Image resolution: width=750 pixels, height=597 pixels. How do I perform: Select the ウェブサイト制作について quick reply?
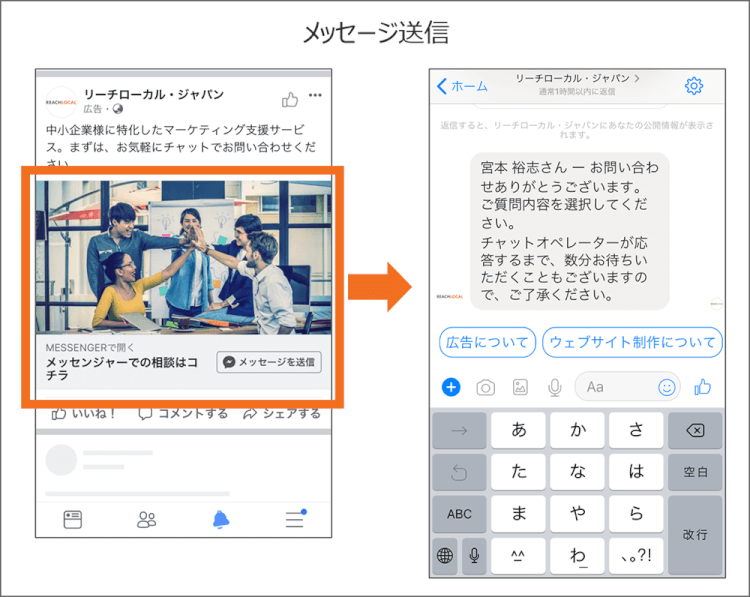click(x=632, y=342)
